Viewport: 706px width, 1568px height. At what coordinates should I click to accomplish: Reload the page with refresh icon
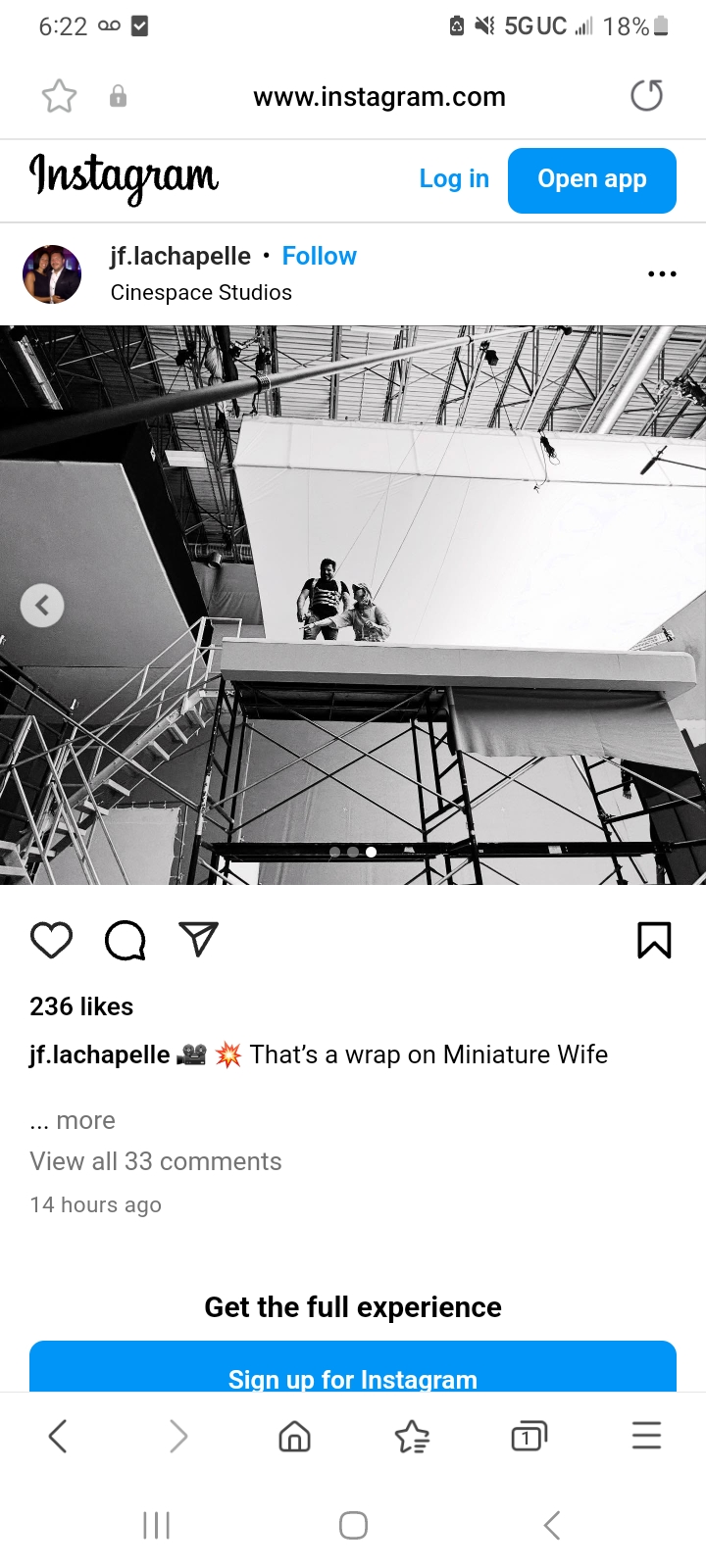[x=646, y=96]
